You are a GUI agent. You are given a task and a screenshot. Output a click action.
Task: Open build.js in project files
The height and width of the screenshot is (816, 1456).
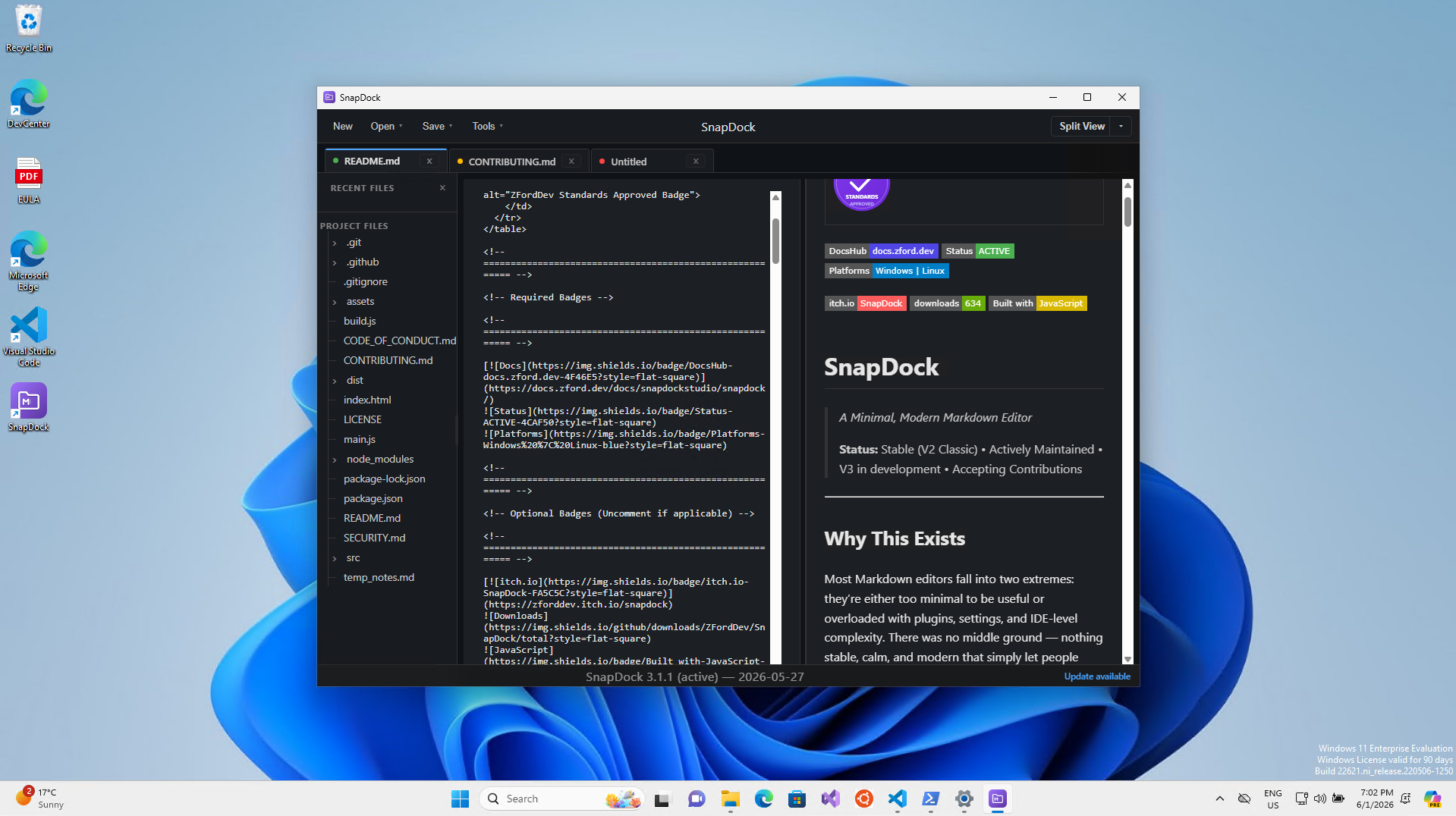point(360,321)
